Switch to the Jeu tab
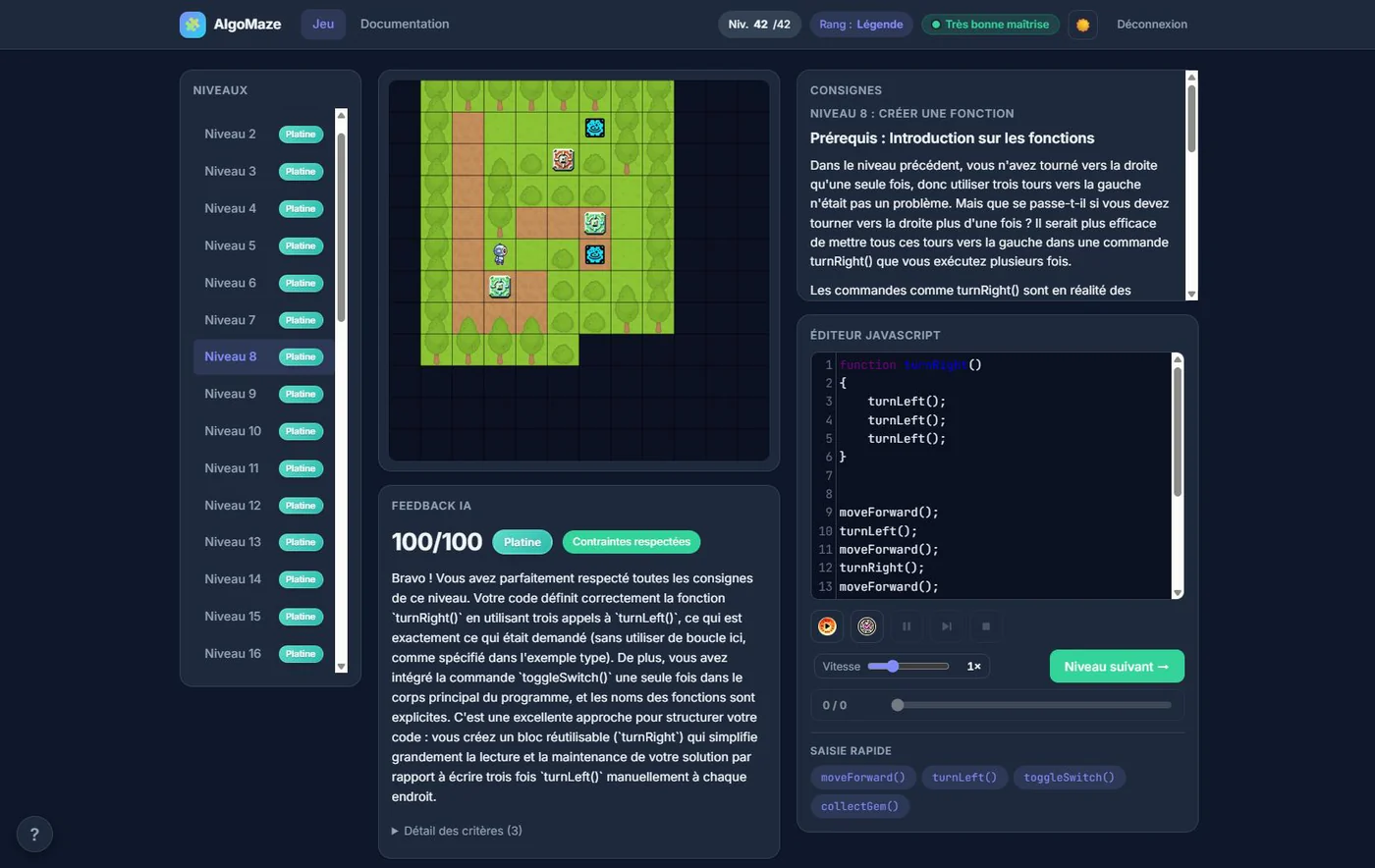This screenshot has width=1375, height=868. (323, 25)
